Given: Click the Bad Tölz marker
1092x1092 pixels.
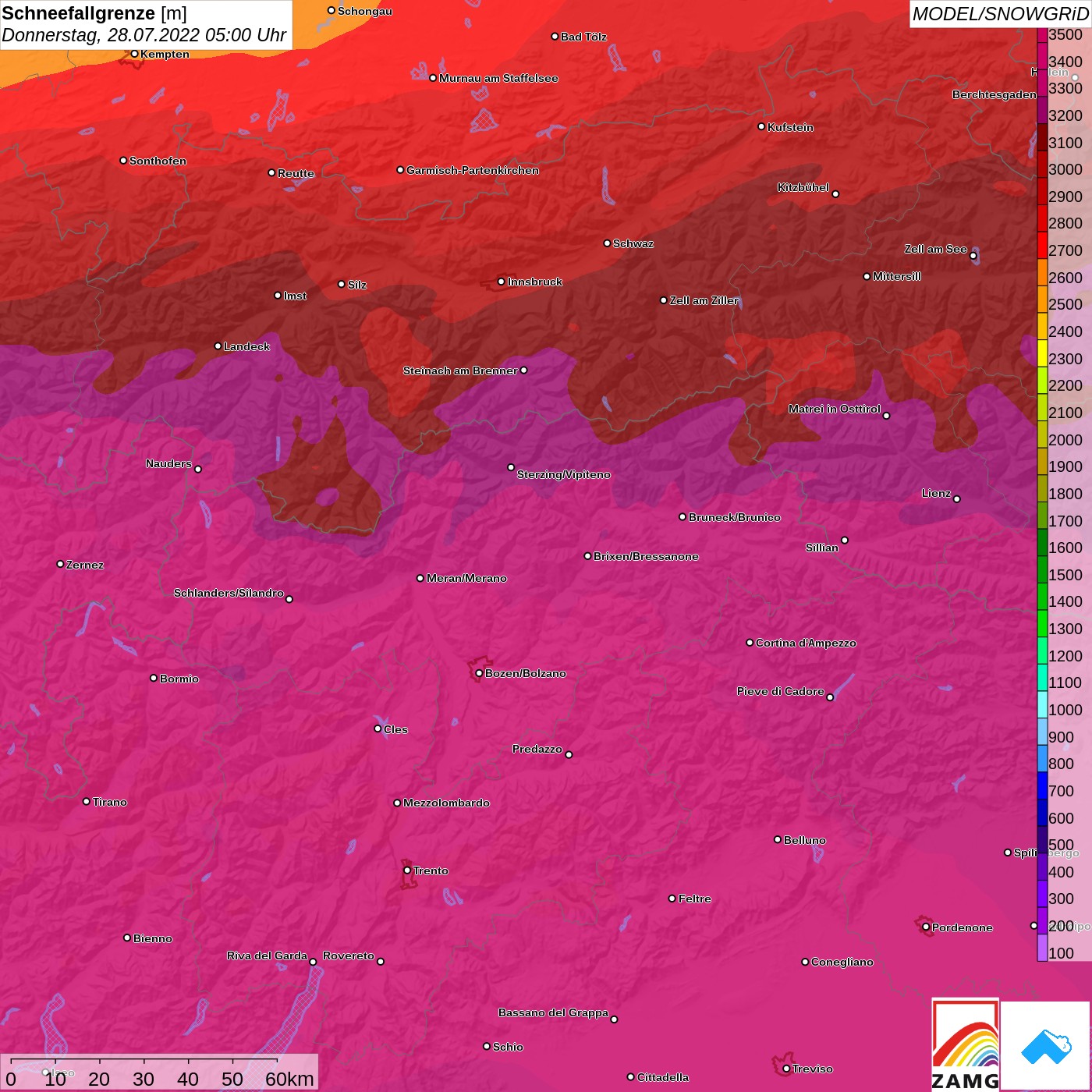Looking at the screenshot, I should click(555, 37).
